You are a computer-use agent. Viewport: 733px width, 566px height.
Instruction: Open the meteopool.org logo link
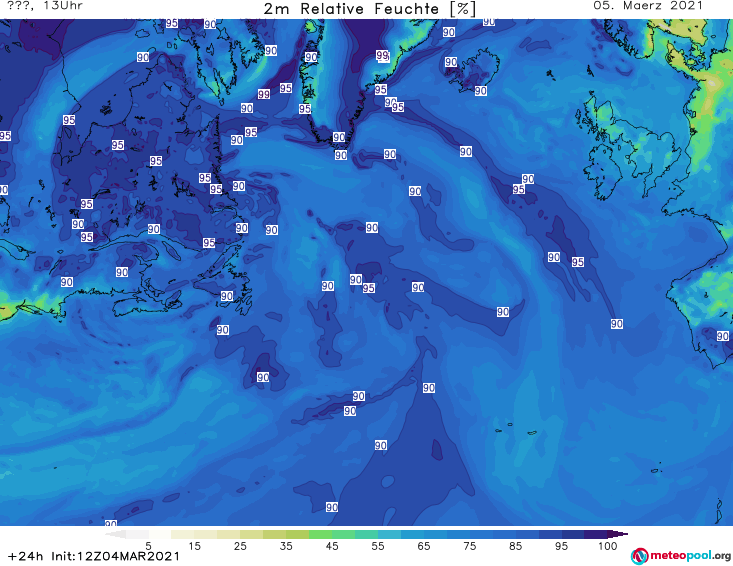pyautogui.click(x=681, y=556)
